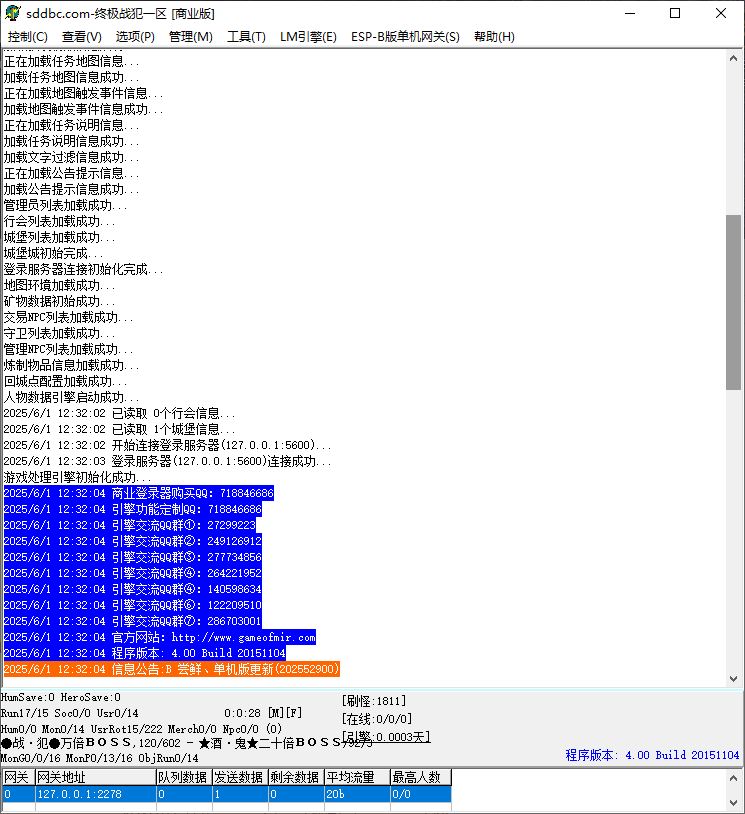
Task: Click the [在线:0/0/0] status text
Action: pos(377,719)
